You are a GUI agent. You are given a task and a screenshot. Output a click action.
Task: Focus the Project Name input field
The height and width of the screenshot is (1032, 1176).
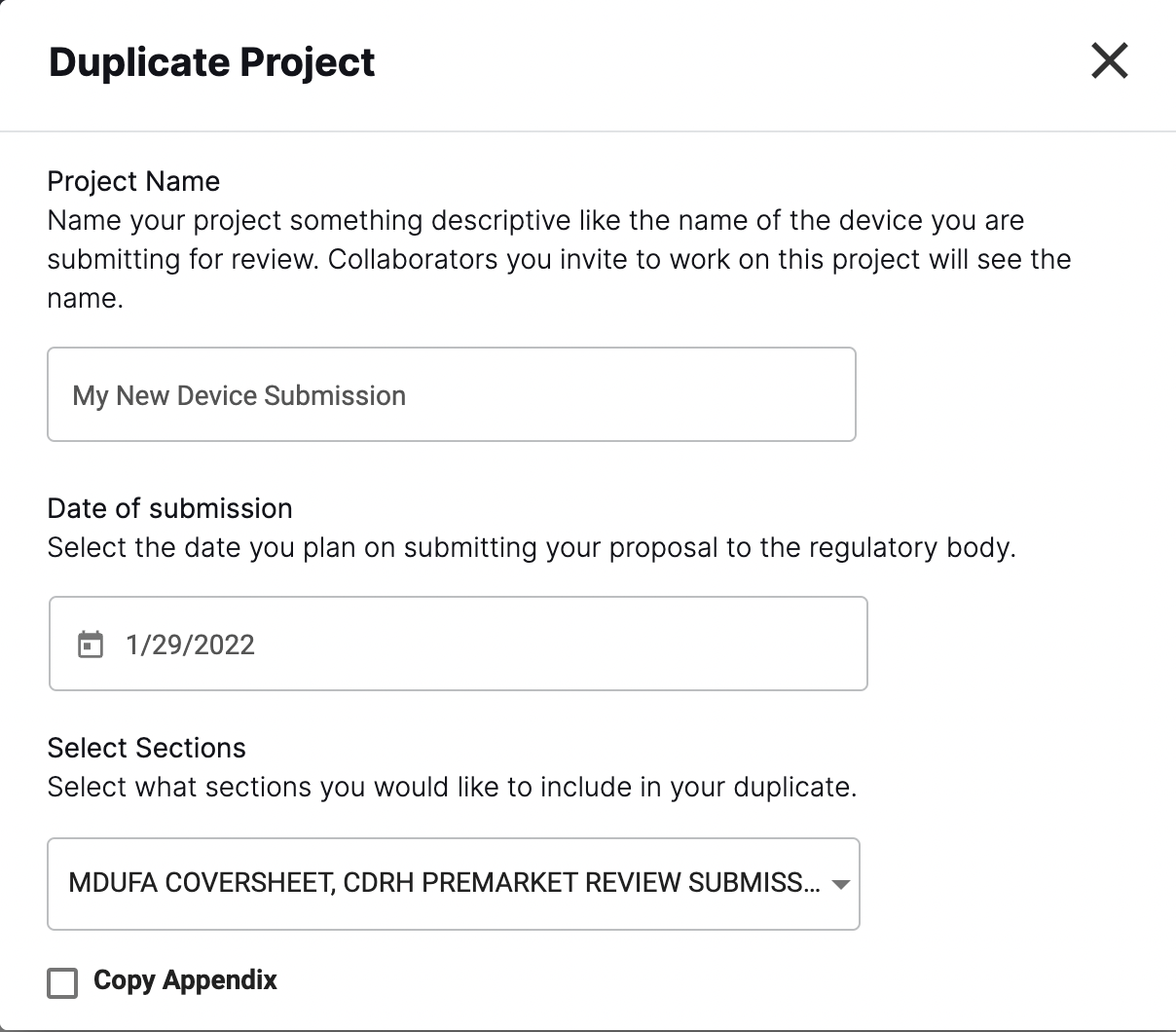tap(452, 394)
